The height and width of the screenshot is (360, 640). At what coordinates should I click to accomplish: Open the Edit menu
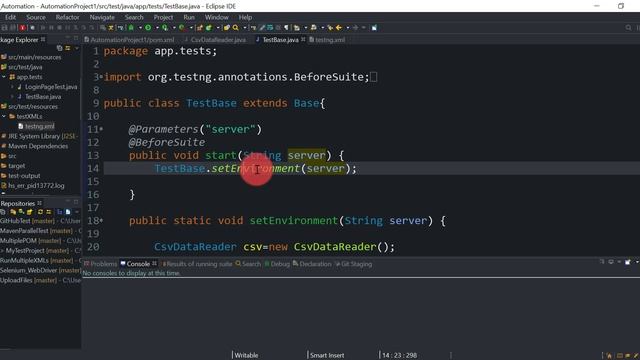[x=11, y=17]
